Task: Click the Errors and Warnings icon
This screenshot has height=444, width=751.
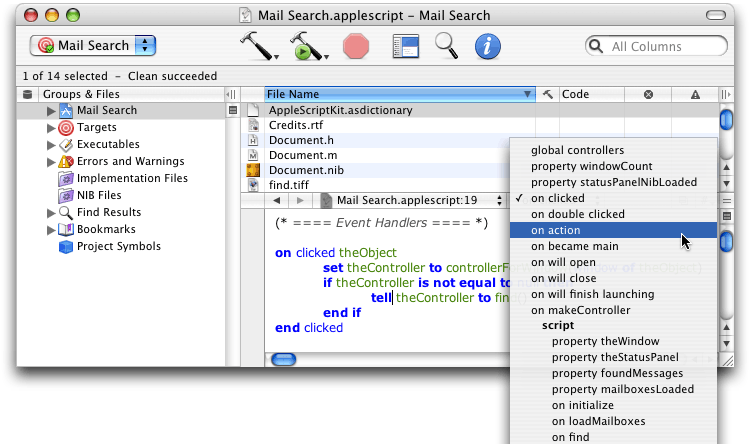Action: (66, 161)
